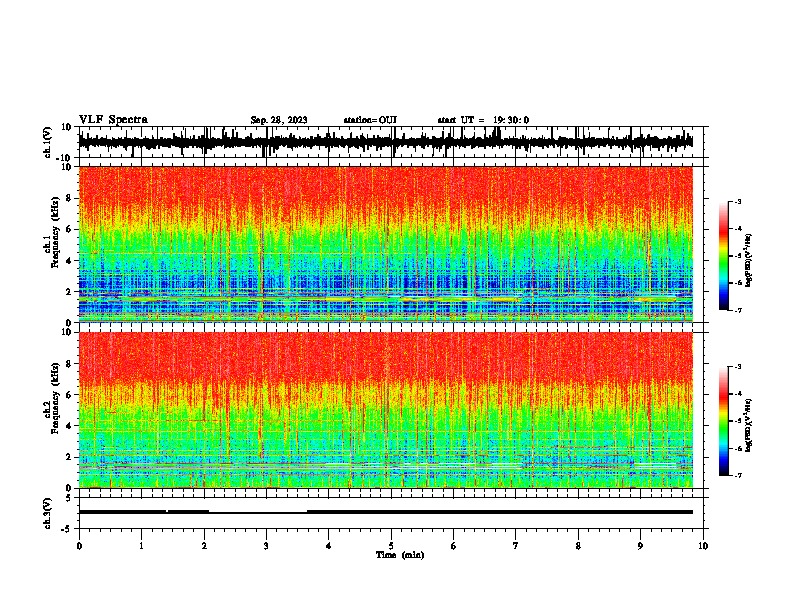
Task: Click the "4" kHz tick on ch.1 spectrogram
Action: [69, 261]
